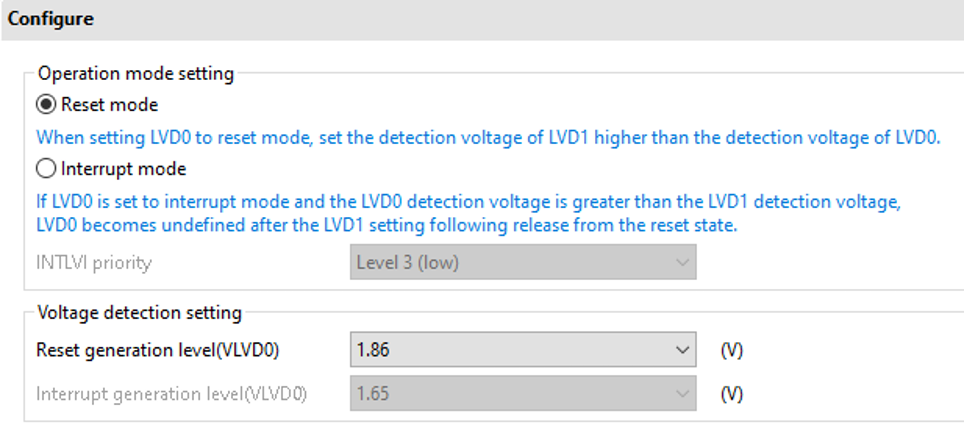Click the Reset mode label text
964x433 pixels.
click(x=109, y=105)
